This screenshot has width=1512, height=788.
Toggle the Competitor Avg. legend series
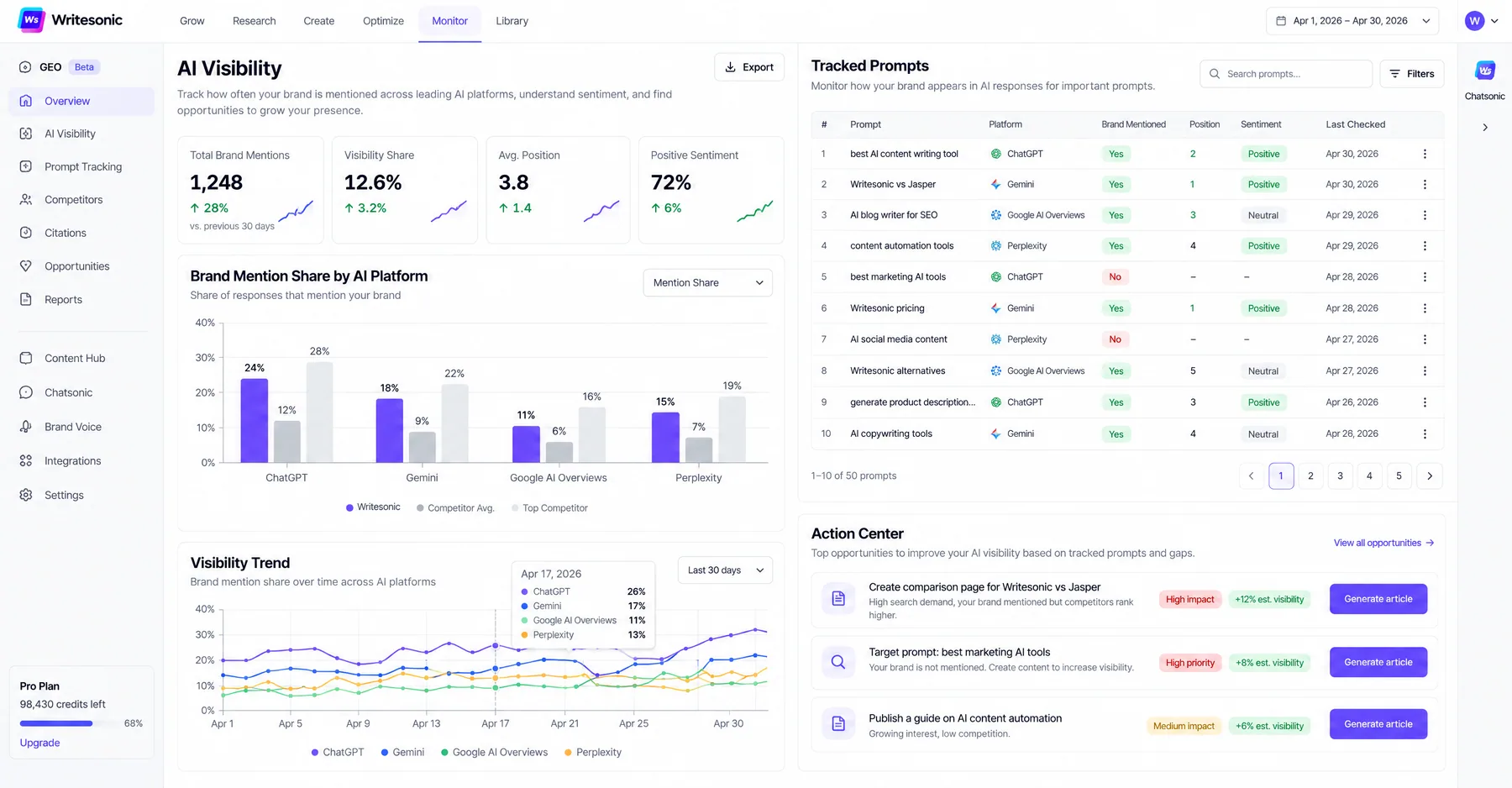(455, 508)
